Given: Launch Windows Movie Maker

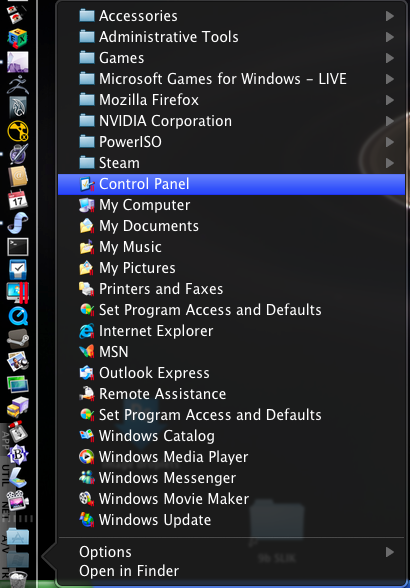Looking at the screenshot, I should pos(231,499).
